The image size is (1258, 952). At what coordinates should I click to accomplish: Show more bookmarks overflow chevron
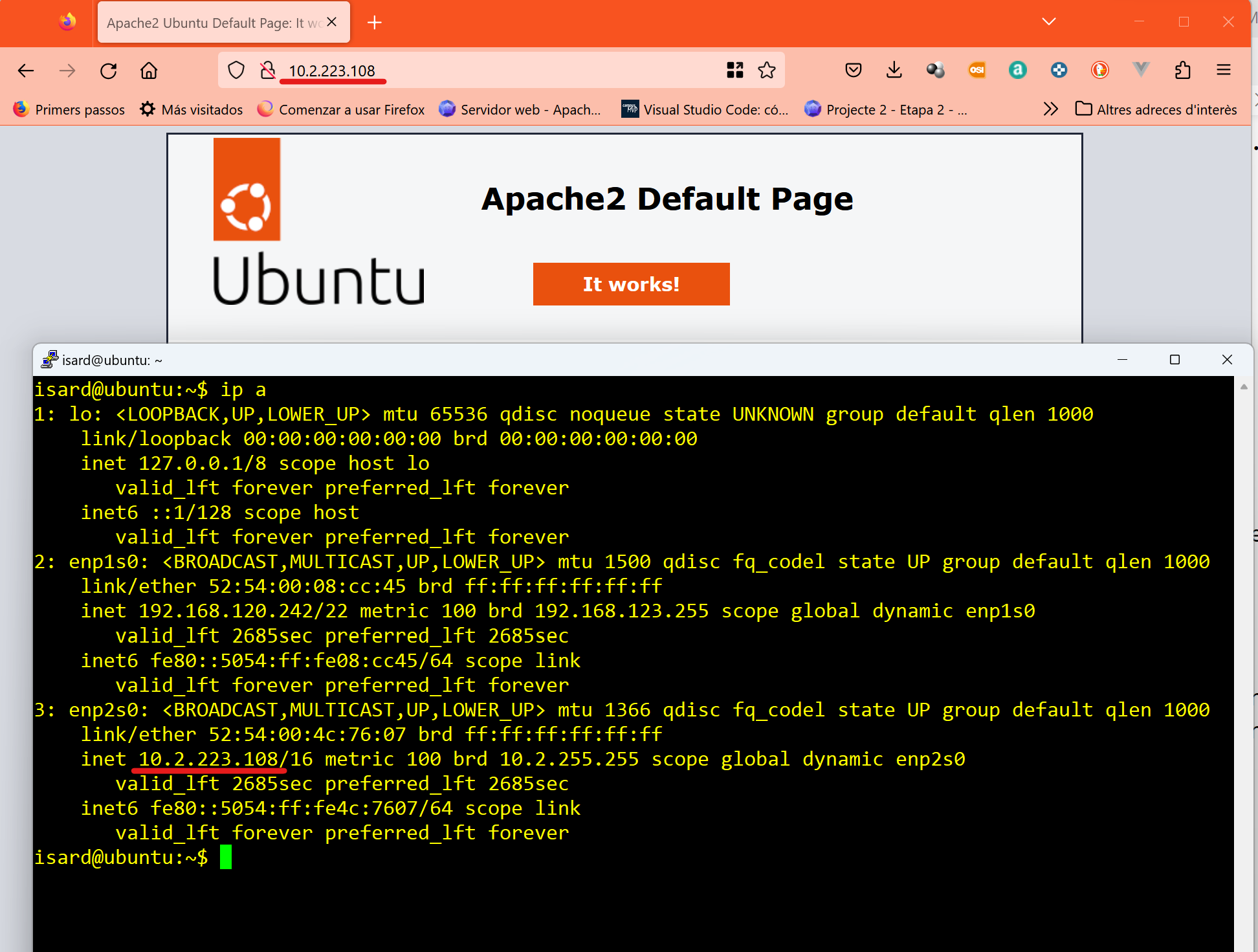[1050, 109]
